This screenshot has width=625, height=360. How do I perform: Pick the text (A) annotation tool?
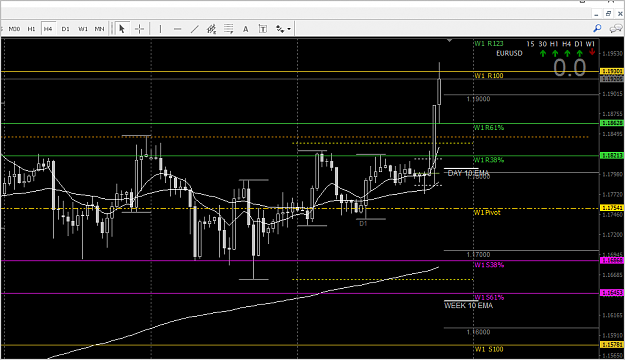pos(246,29)
